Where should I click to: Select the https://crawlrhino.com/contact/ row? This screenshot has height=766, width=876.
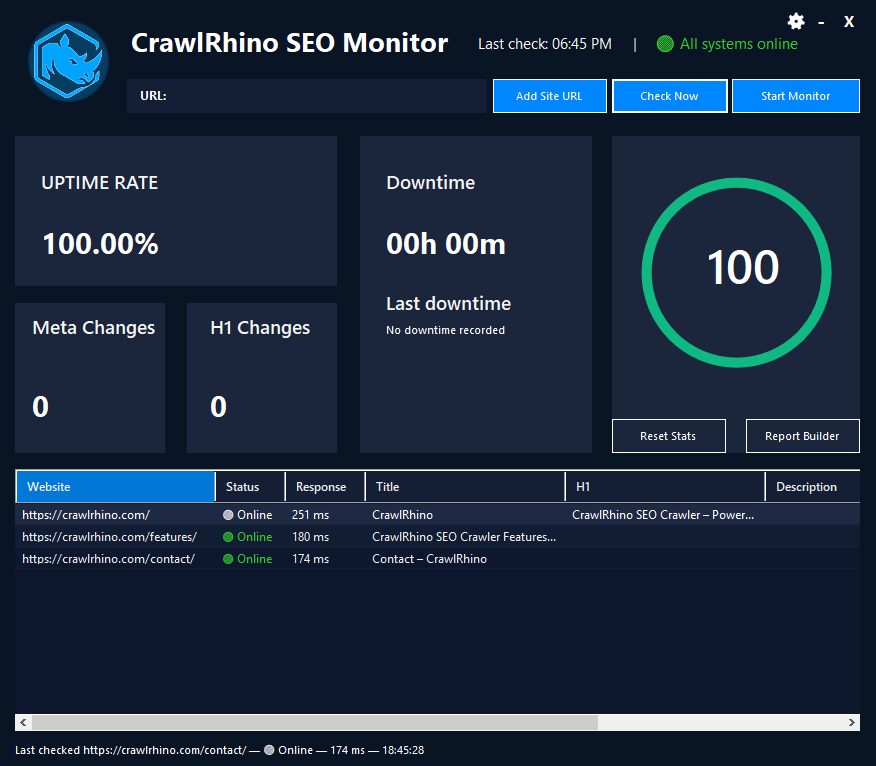point(437,559)
